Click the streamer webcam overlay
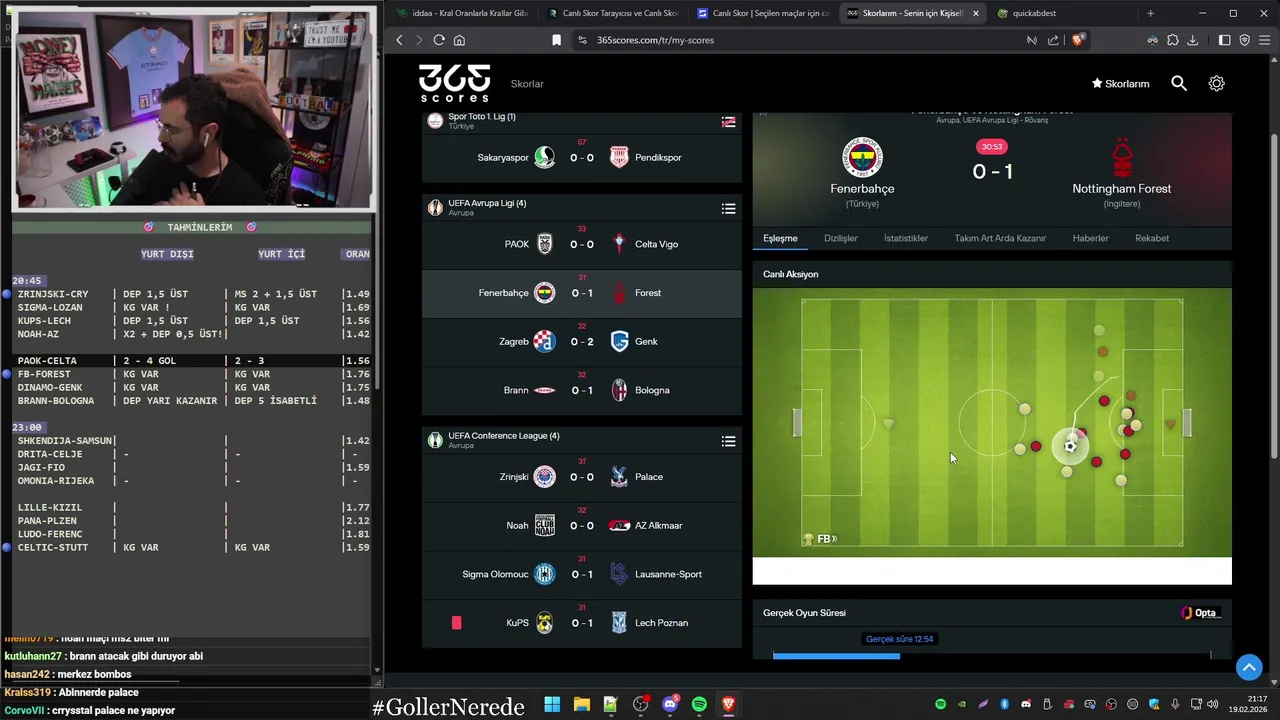 coord(193,108)
